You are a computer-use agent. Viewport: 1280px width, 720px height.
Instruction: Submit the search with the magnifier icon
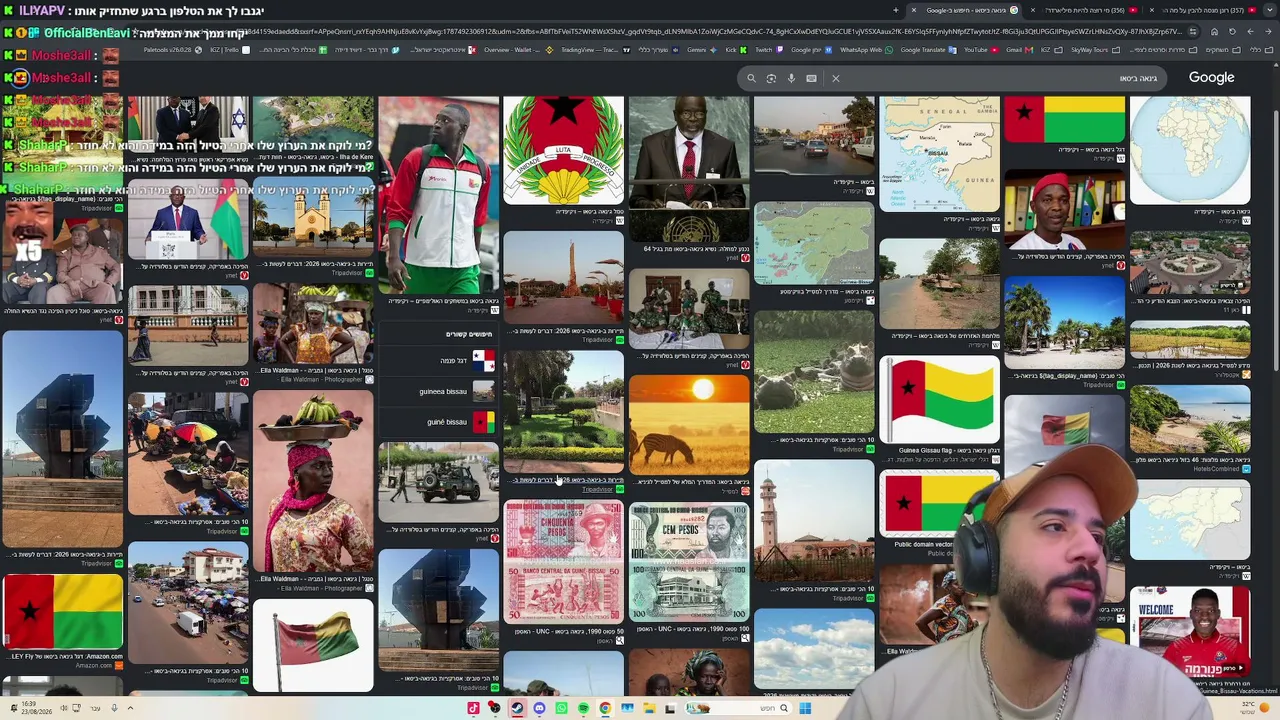(751, 78)
